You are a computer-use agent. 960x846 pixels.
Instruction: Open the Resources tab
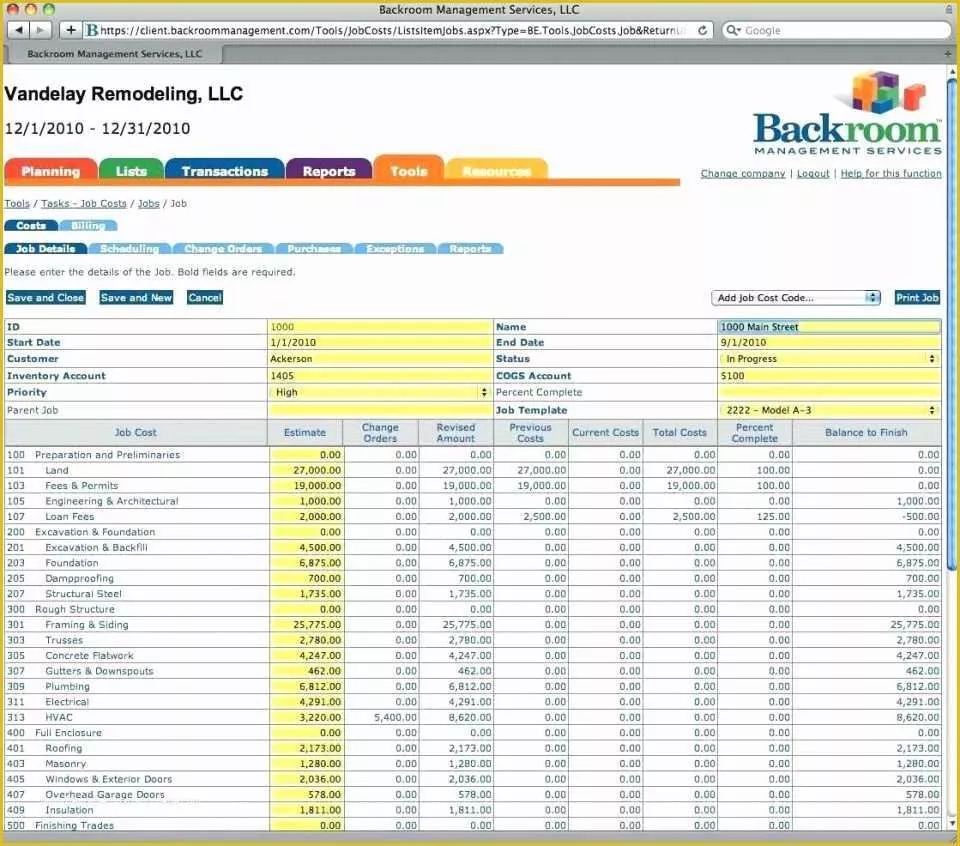(x=496, y=171)
